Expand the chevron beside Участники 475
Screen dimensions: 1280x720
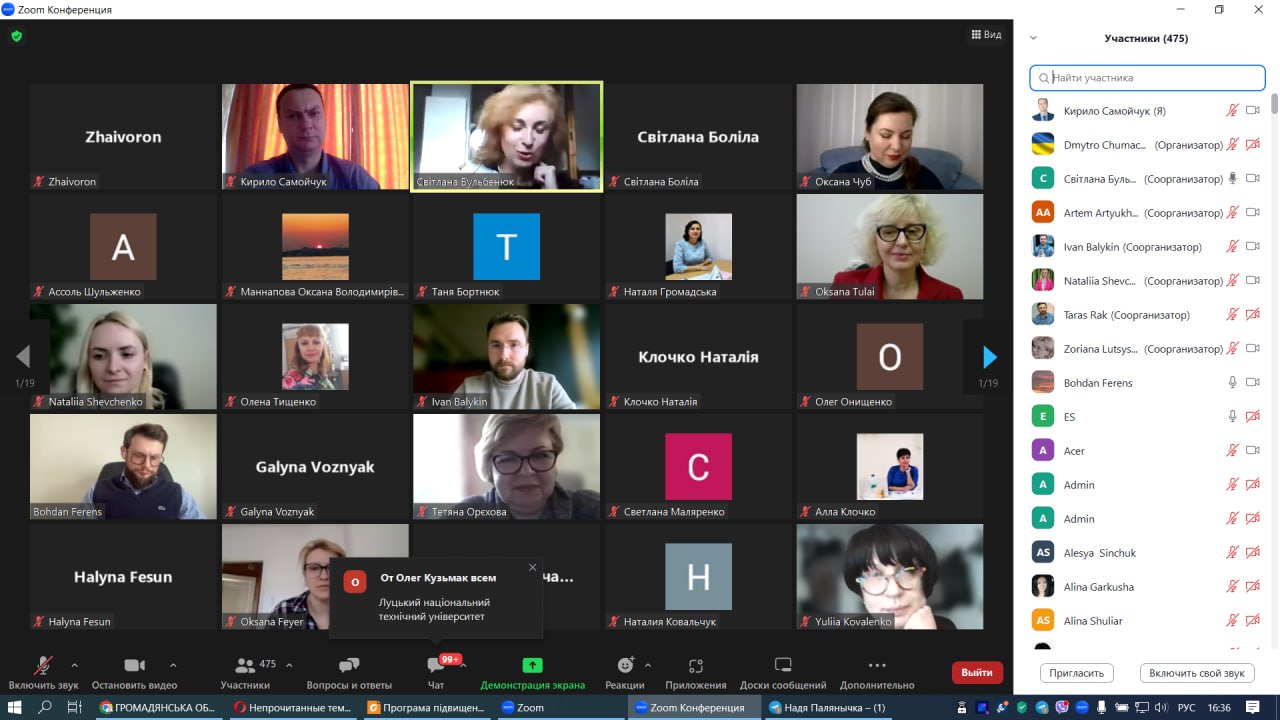pos(289,665)
